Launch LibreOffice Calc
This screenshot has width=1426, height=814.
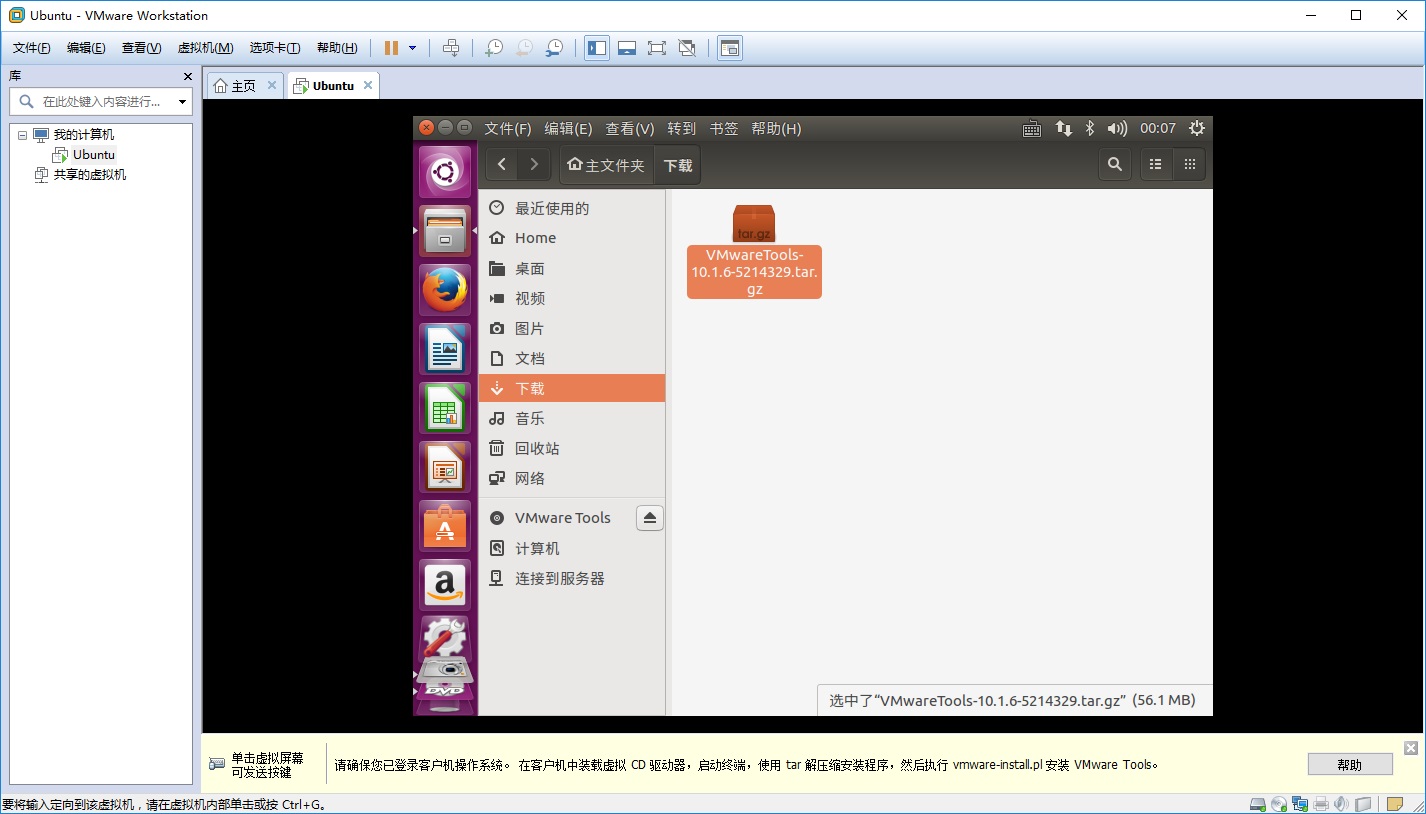coord(445,408)
